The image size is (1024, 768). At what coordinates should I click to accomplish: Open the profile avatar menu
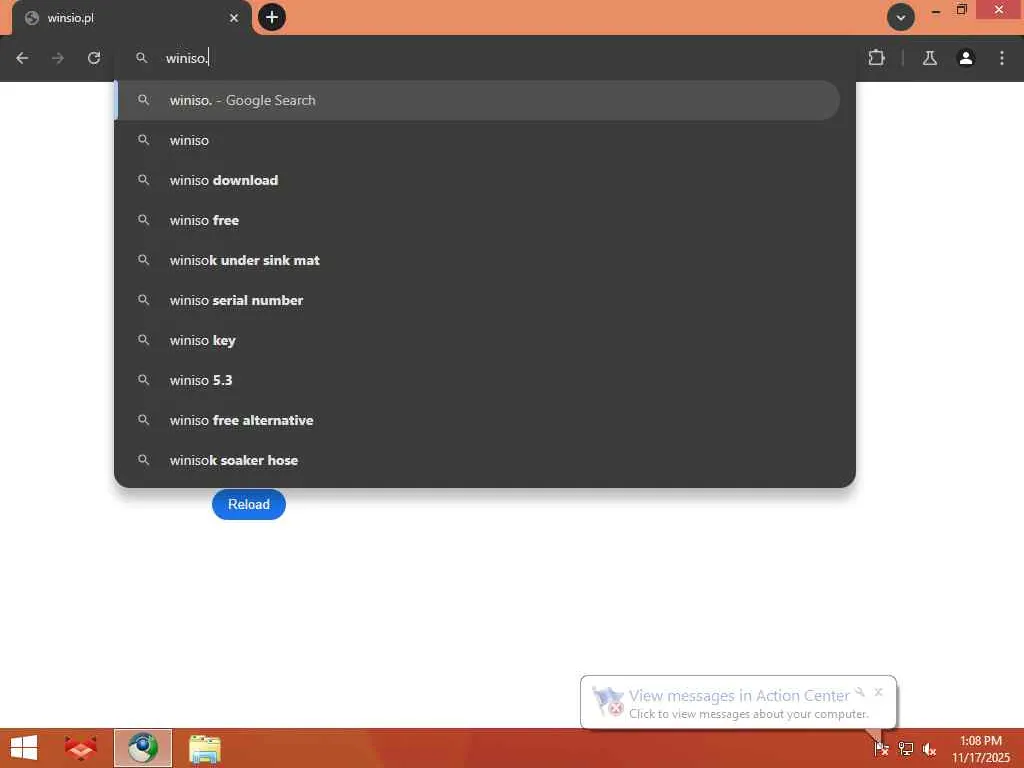coord(966,58)
